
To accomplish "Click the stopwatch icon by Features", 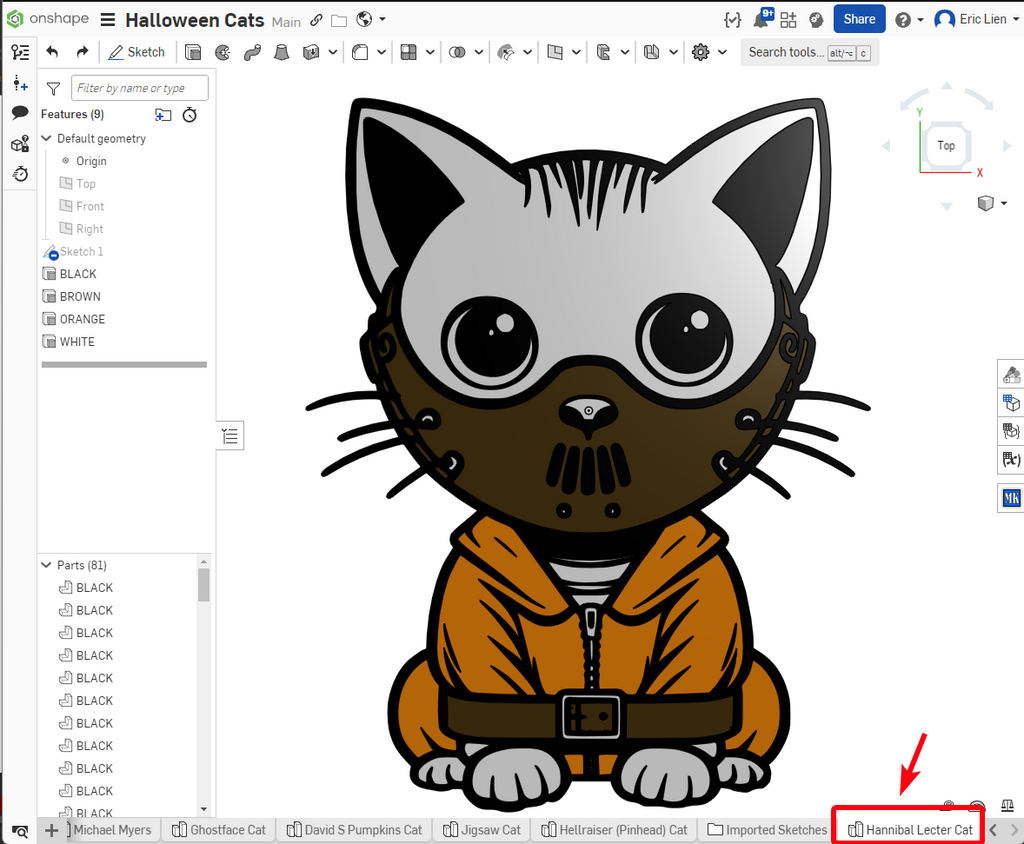I will coord(189,115).
